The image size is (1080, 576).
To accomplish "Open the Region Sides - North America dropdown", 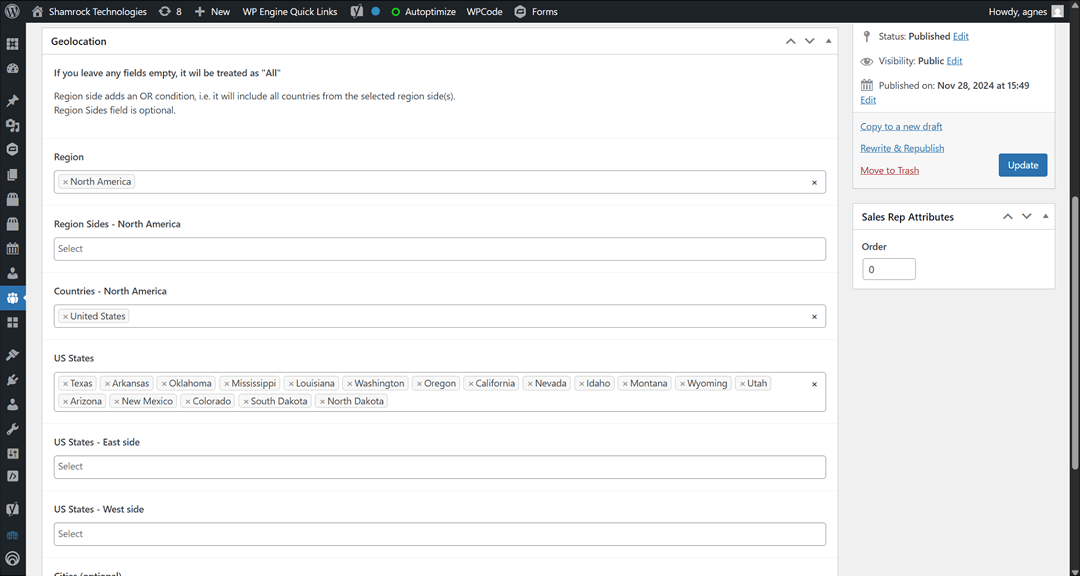I will pyautogui.click(x=440, y=248).
